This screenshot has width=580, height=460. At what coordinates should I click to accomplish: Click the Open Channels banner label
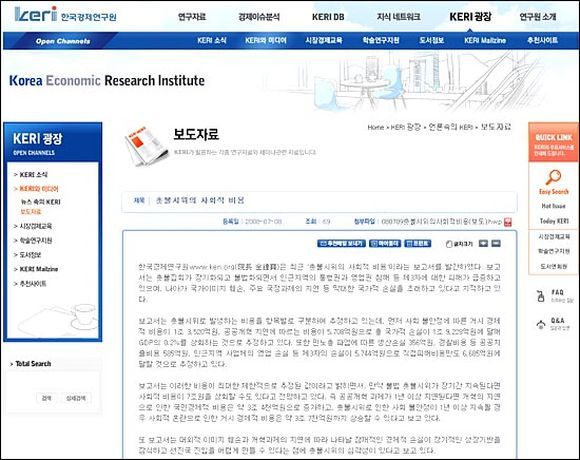[x=63, y=41]
